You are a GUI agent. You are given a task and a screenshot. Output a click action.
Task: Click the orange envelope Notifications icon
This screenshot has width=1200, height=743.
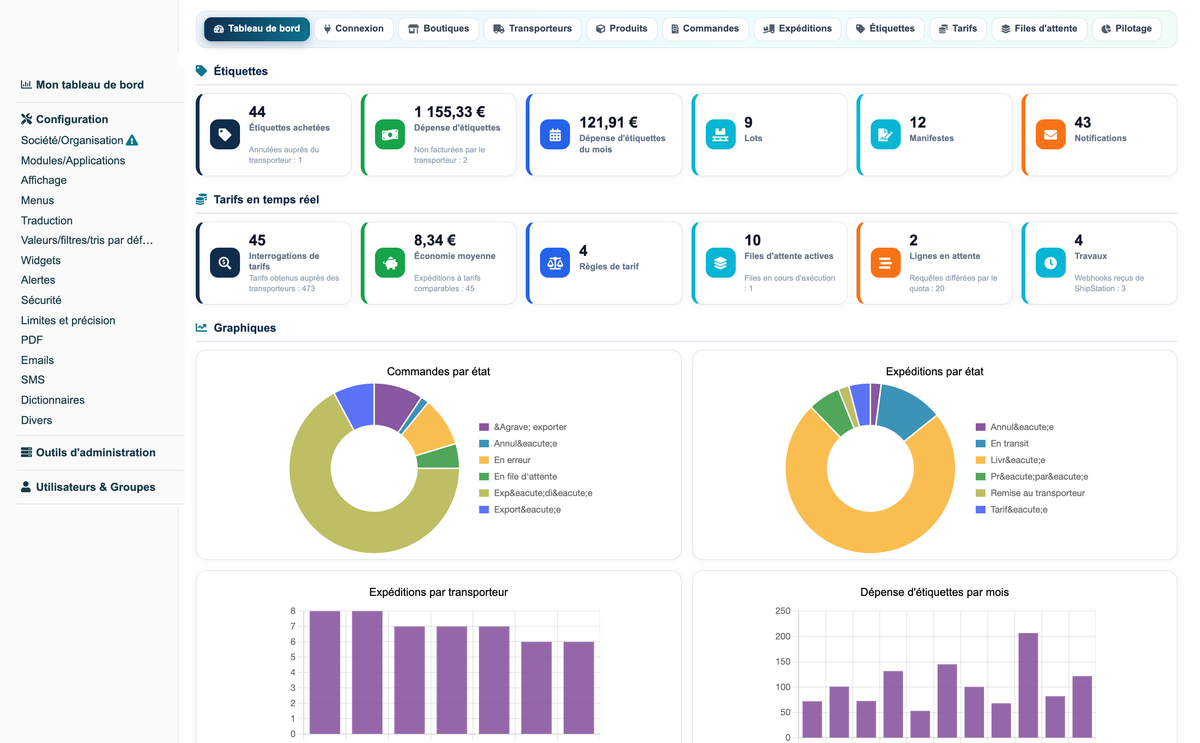1050,135
